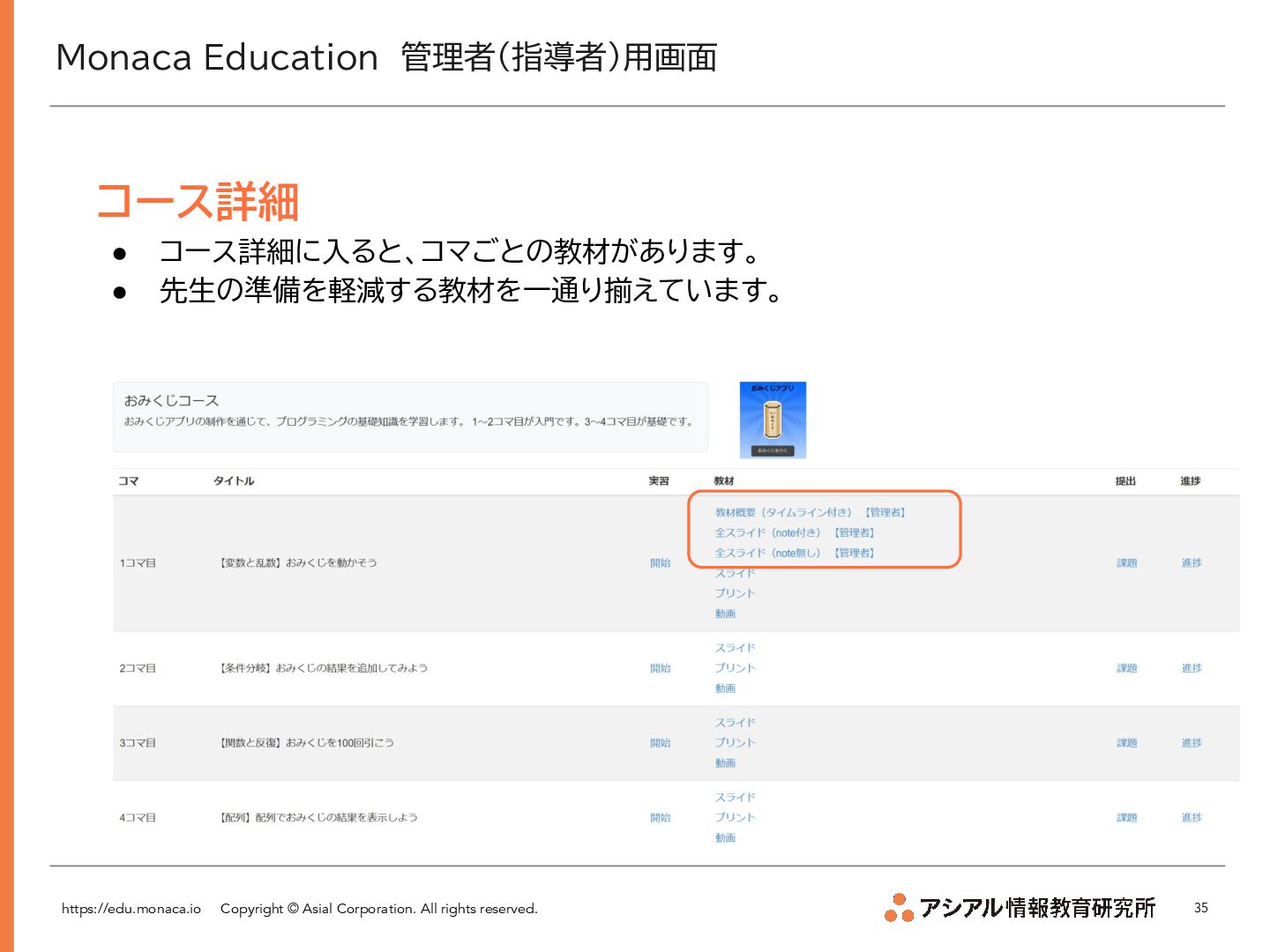Click 開始 for 4コマ目
Viewport: 1270px width, 952px height.
[661, 818]
